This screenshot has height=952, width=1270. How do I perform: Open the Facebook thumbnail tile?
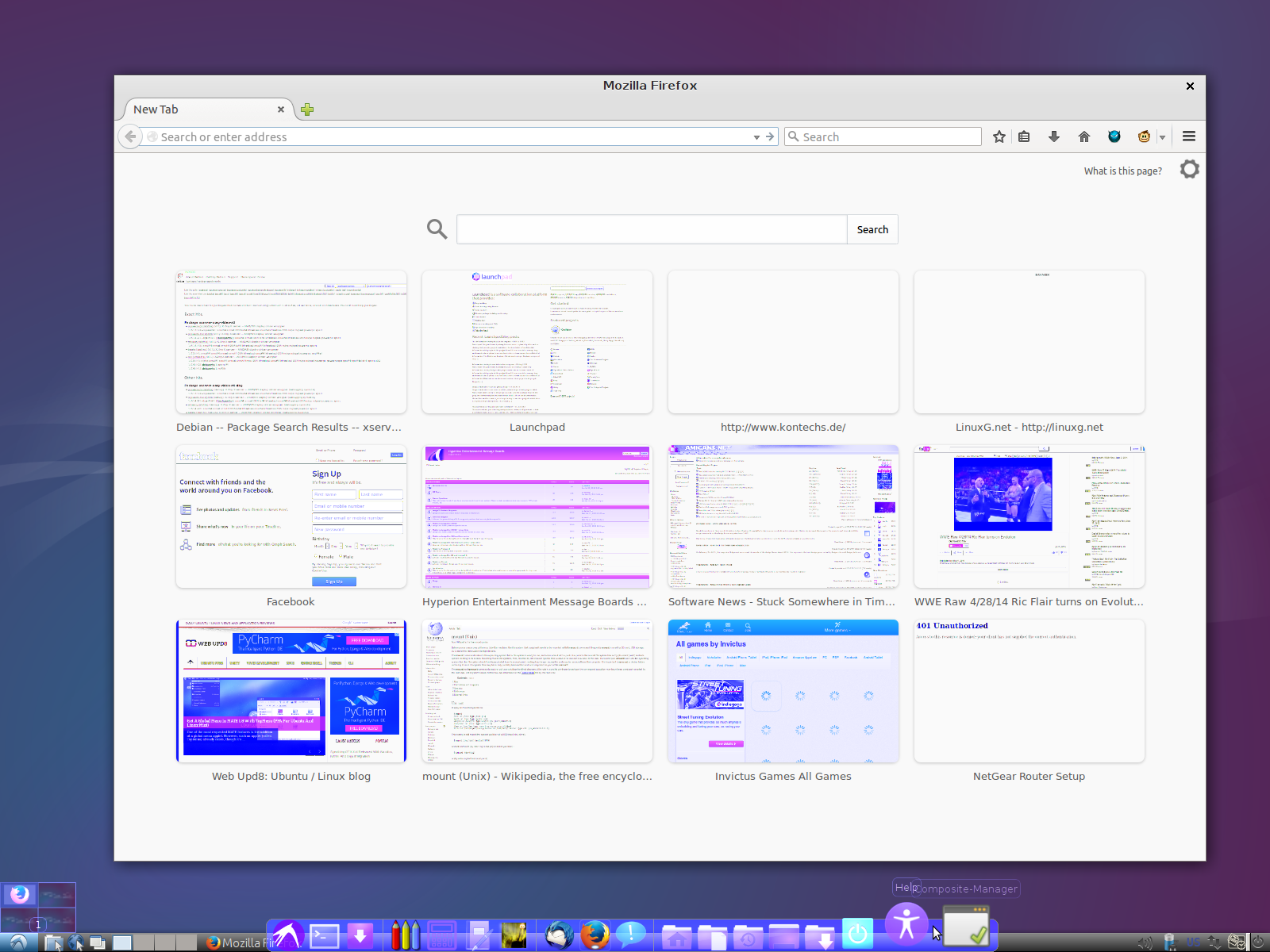pos(291,516)
